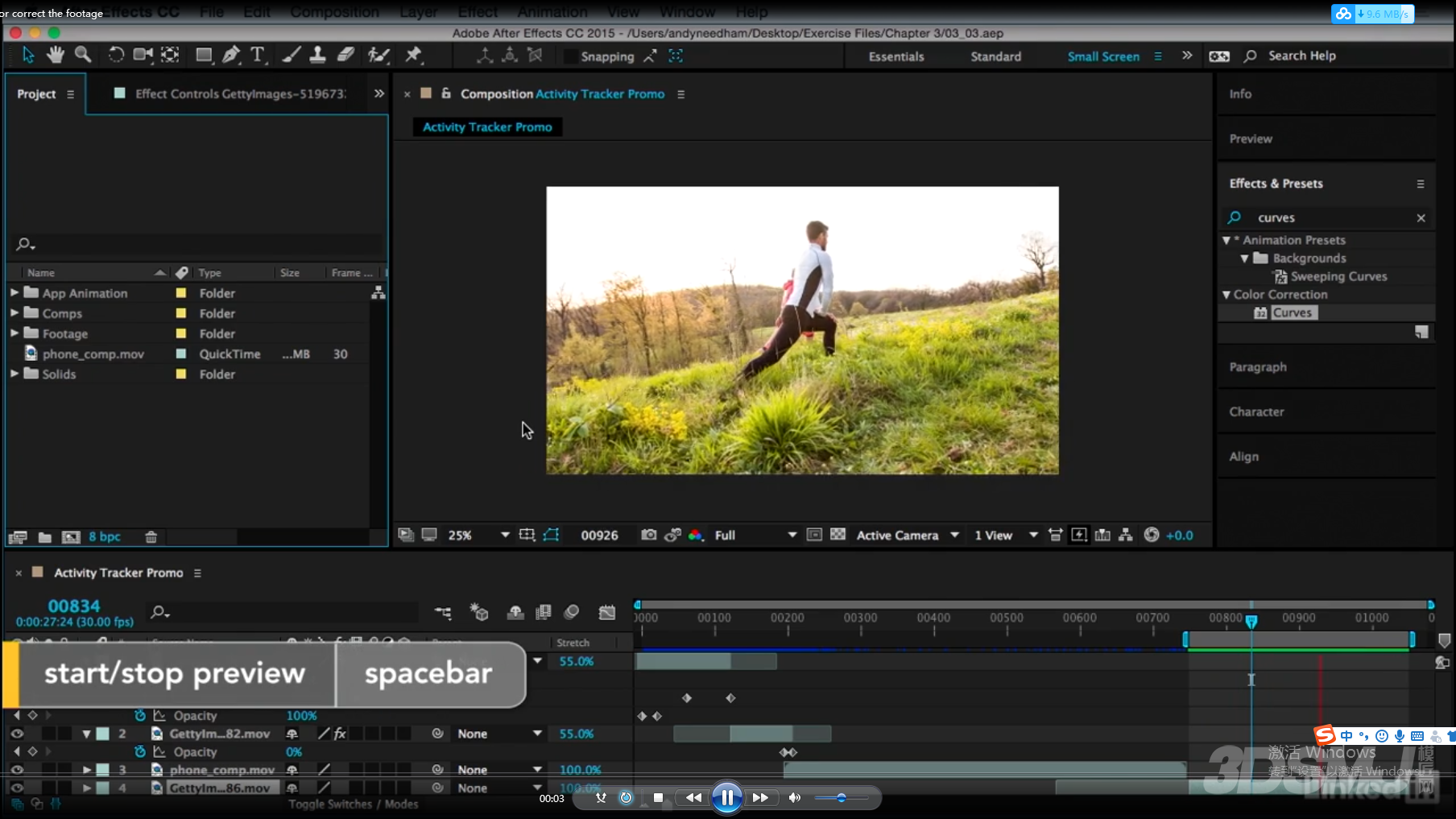Expand the Footage folder
The width and height of the screenshot is (1456, 819).
14,333
